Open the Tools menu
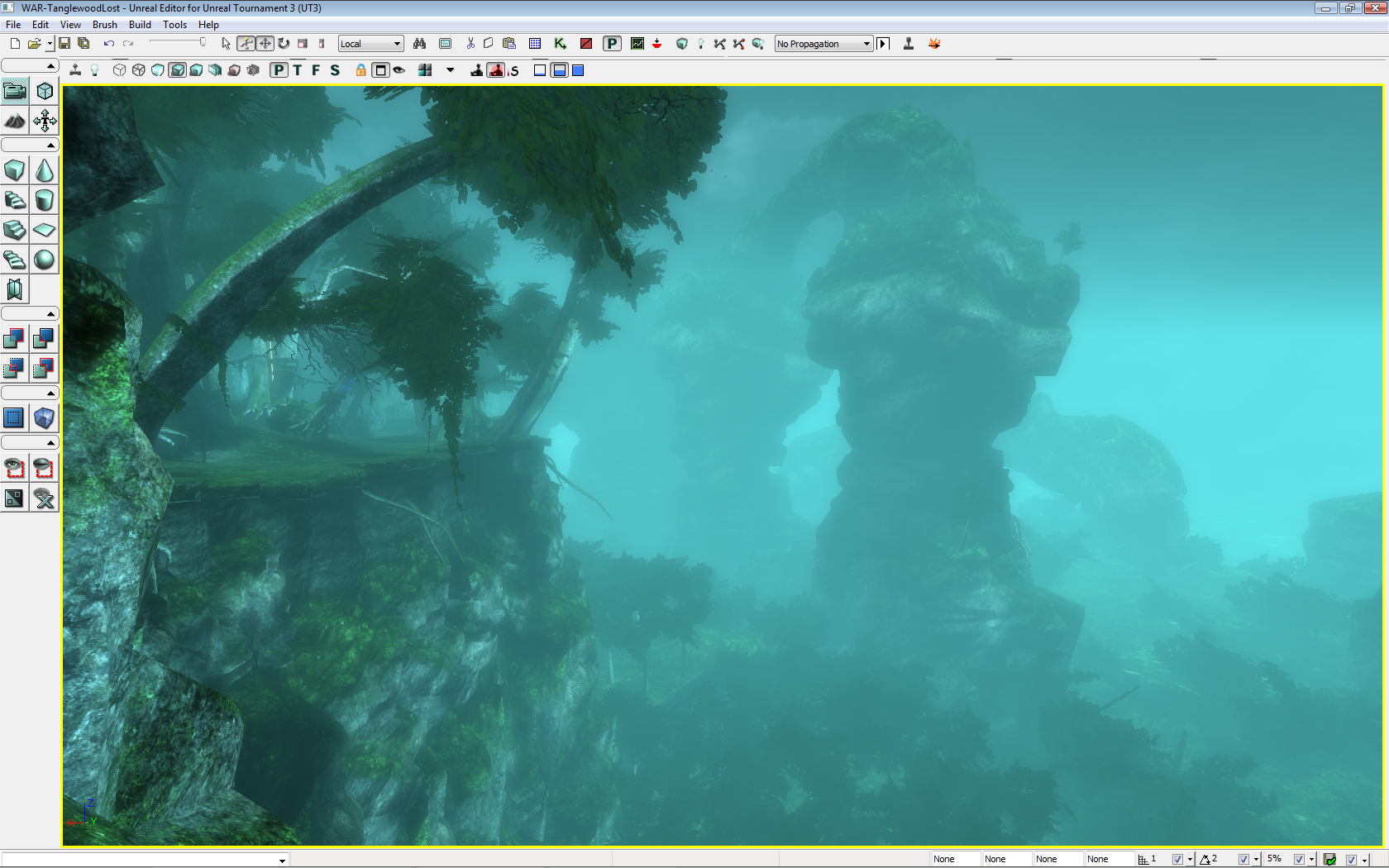The image size is (1389, 868). click(174, 25)
